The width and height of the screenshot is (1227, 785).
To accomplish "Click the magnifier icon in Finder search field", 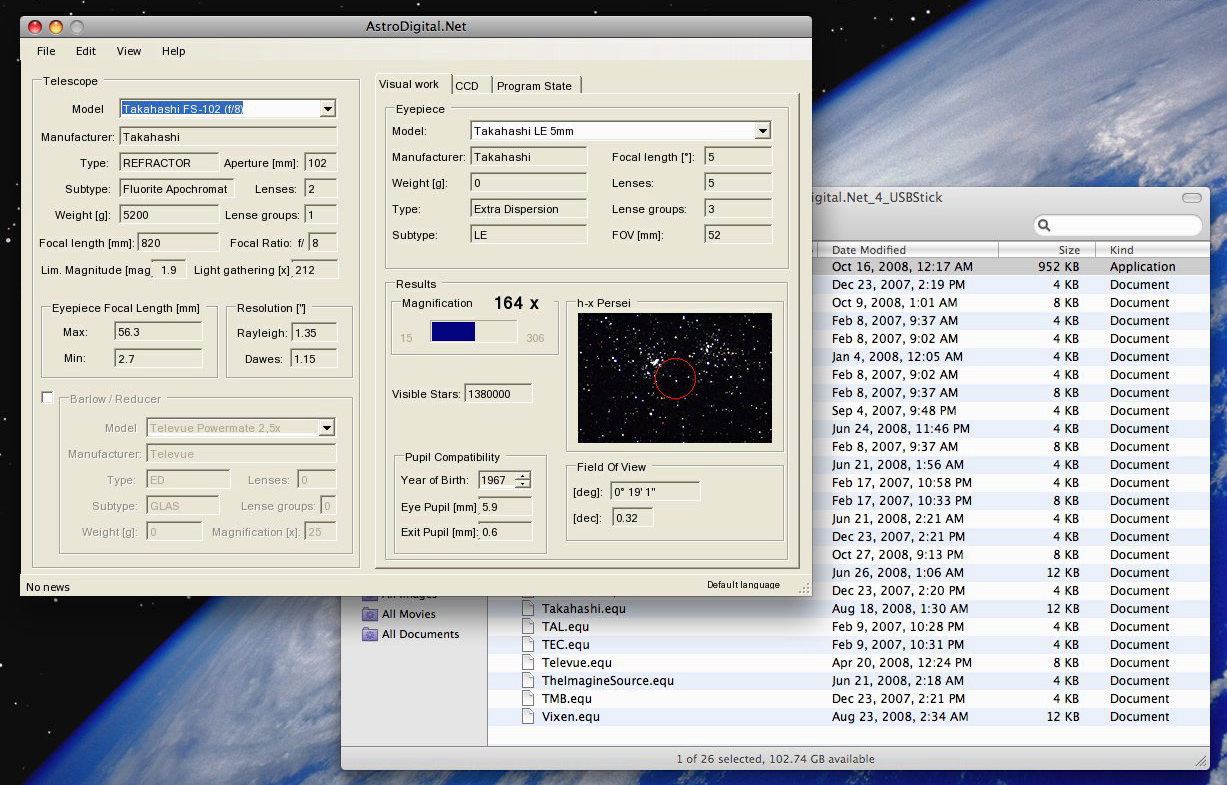I will click(1044, 226).
